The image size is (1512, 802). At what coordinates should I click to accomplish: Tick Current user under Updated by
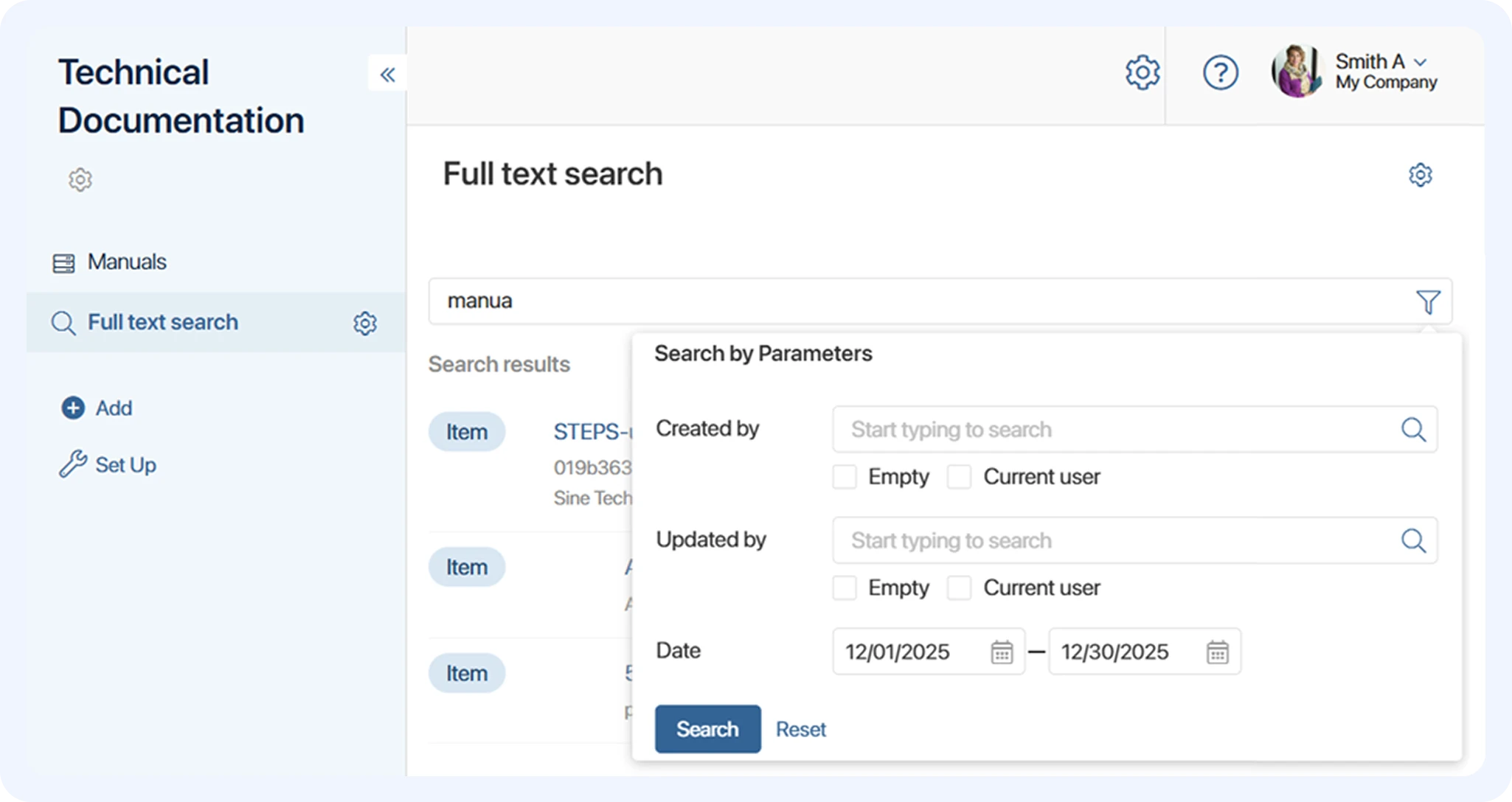click(x=959, y=588)
